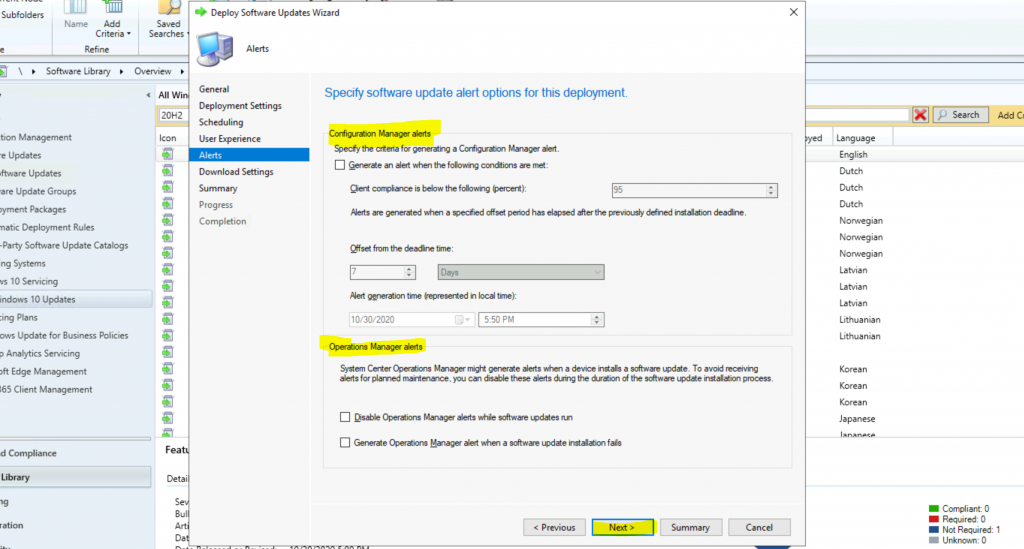Open the alert generation date picker dropdown

pos(463,319)
